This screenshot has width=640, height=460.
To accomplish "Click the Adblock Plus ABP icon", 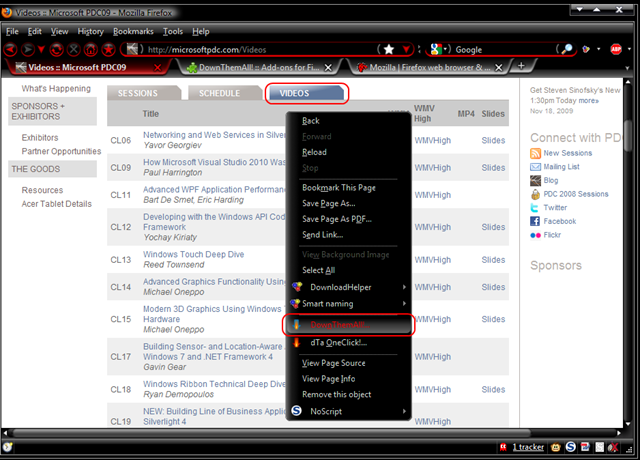I will [x=616, y=49].
